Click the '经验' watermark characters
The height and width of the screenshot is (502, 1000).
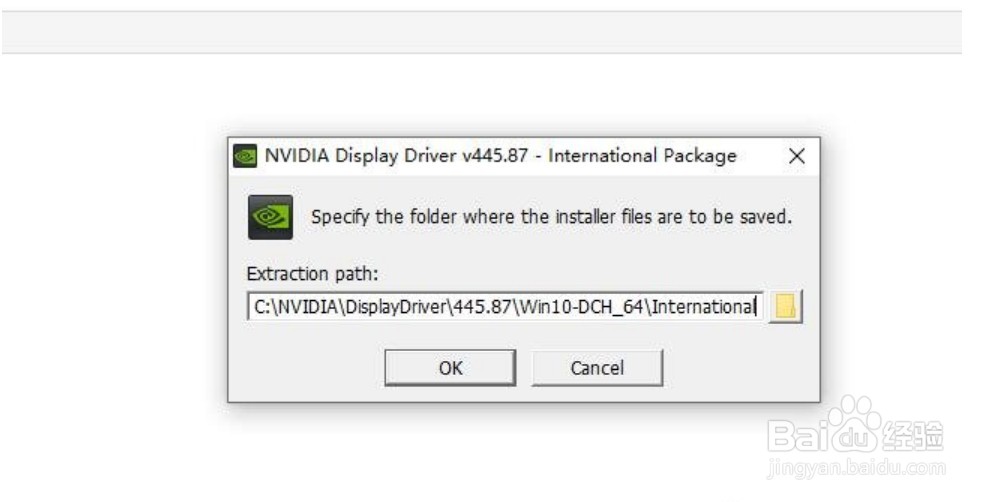click(913, 436)
